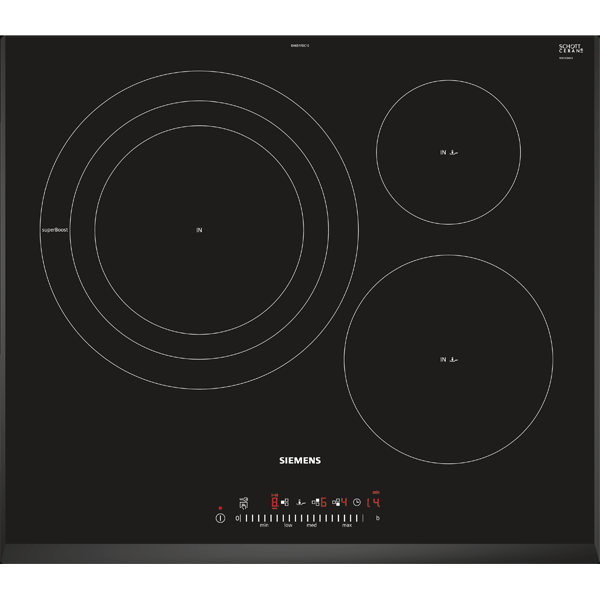600x600 pixels.
Task: Tap the 0 at slider start
Action: tap(237, 518)
